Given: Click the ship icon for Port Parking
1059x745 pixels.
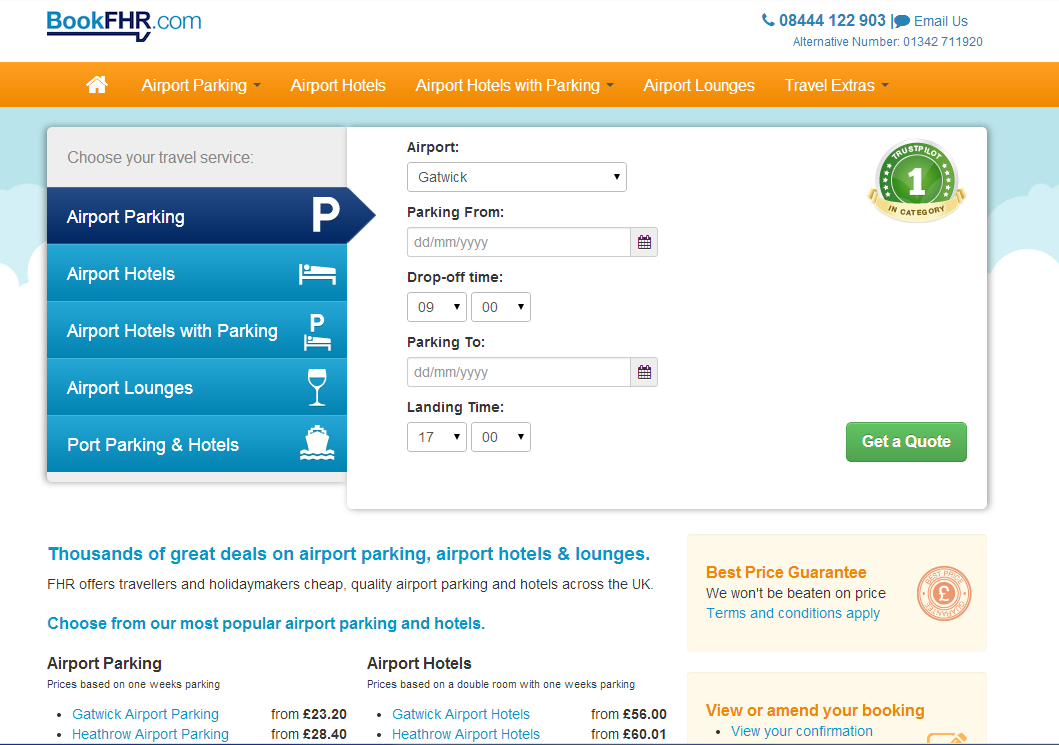Looking at the screenshot, I should [317, 443].
